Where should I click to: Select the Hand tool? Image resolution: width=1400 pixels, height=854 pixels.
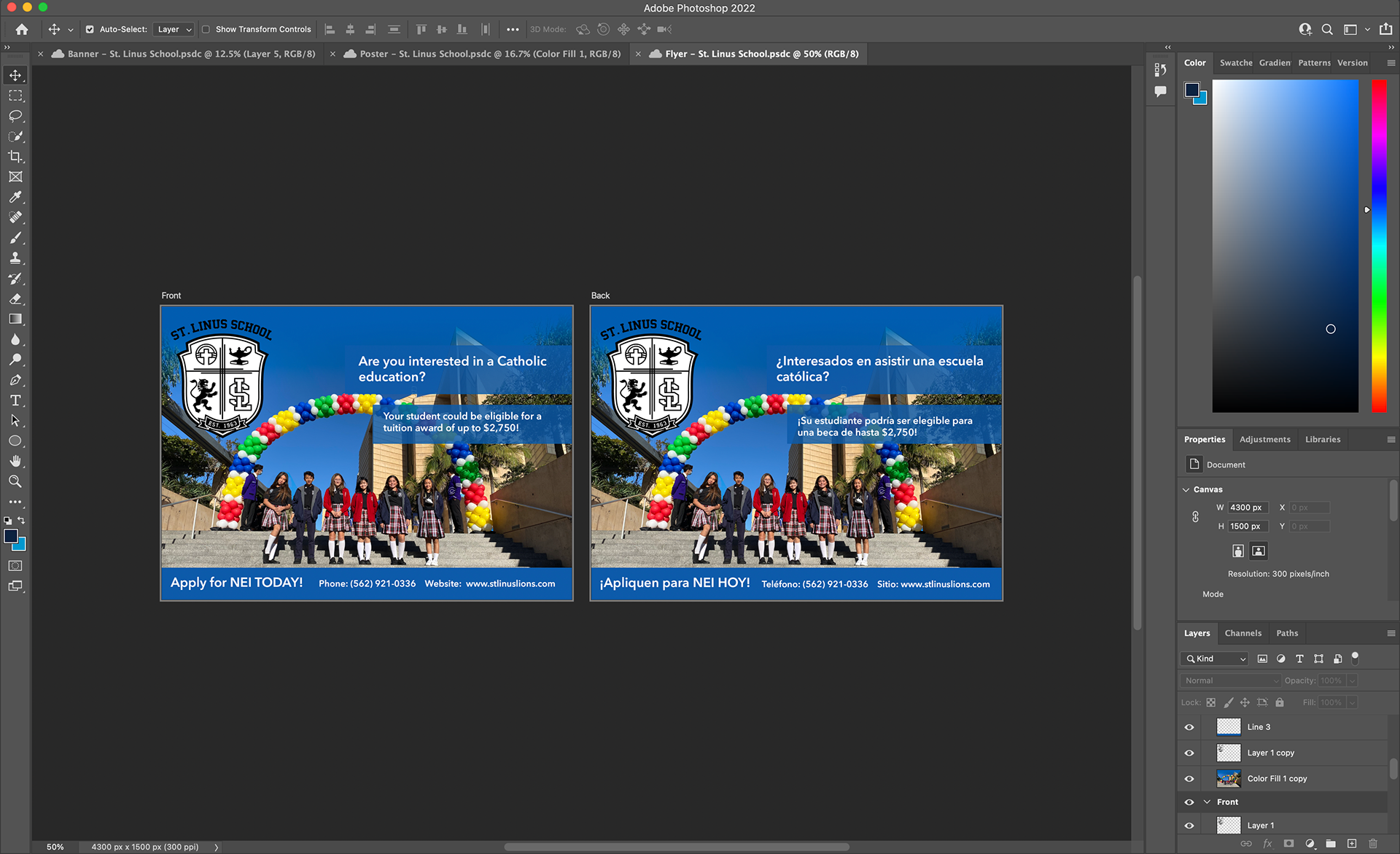tap(15, 461)
